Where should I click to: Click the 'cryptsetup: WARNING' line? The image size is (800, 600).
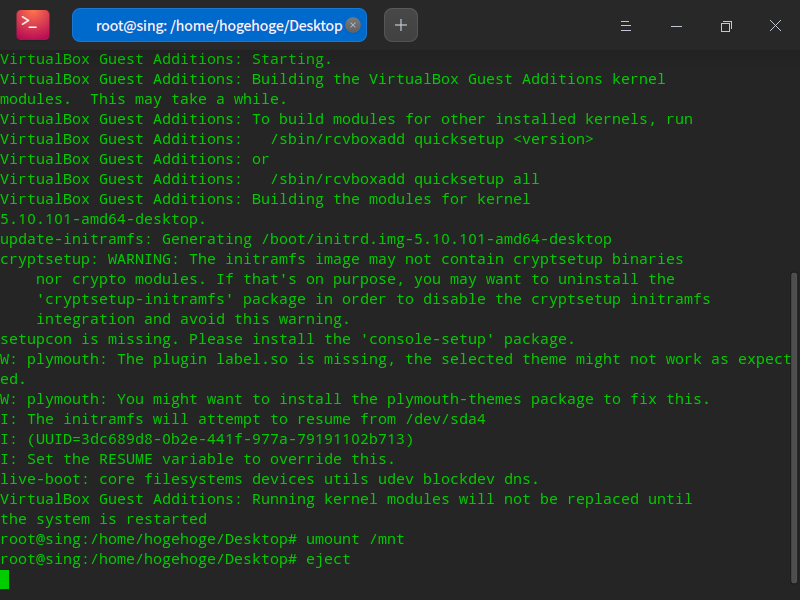tap(341, 259)
